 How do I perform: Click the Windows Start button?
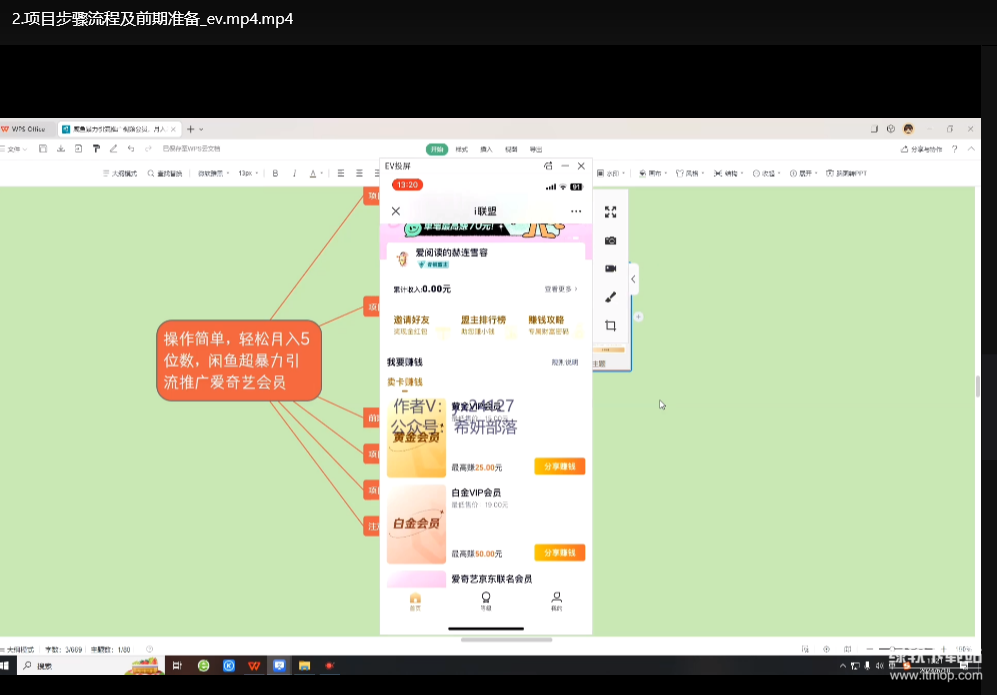tap(5, 666)
